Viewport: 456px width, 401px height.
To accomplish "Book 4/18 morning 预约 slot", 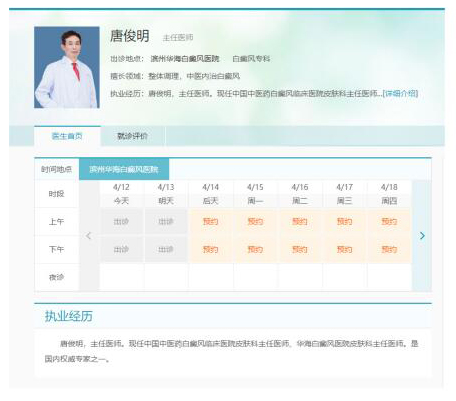I will click(x=389, y=222).
